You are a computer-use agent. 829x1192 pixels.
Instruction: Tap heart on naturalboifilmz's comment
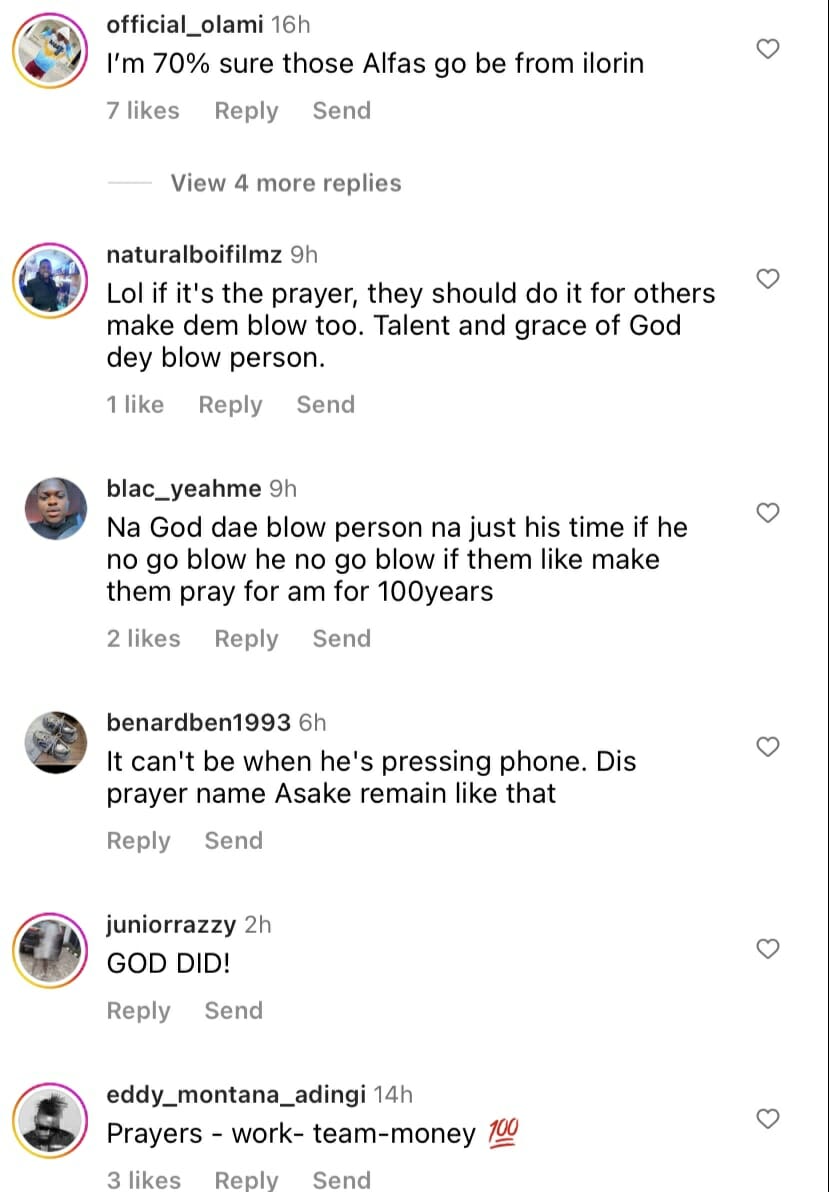point(767,279)
